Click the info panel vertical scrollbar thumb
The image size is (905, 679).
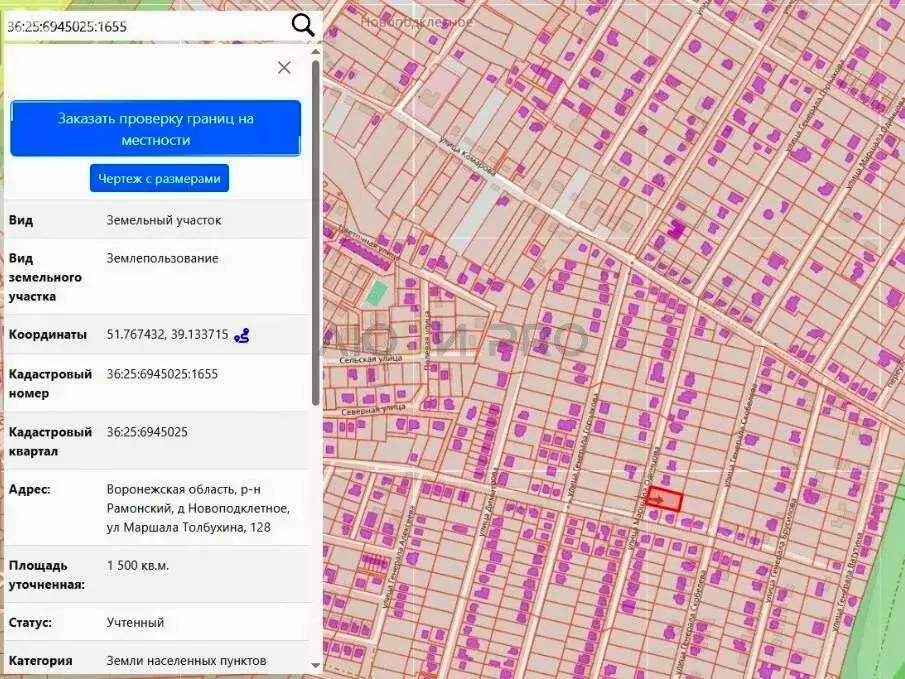click(x=316, y=231)
